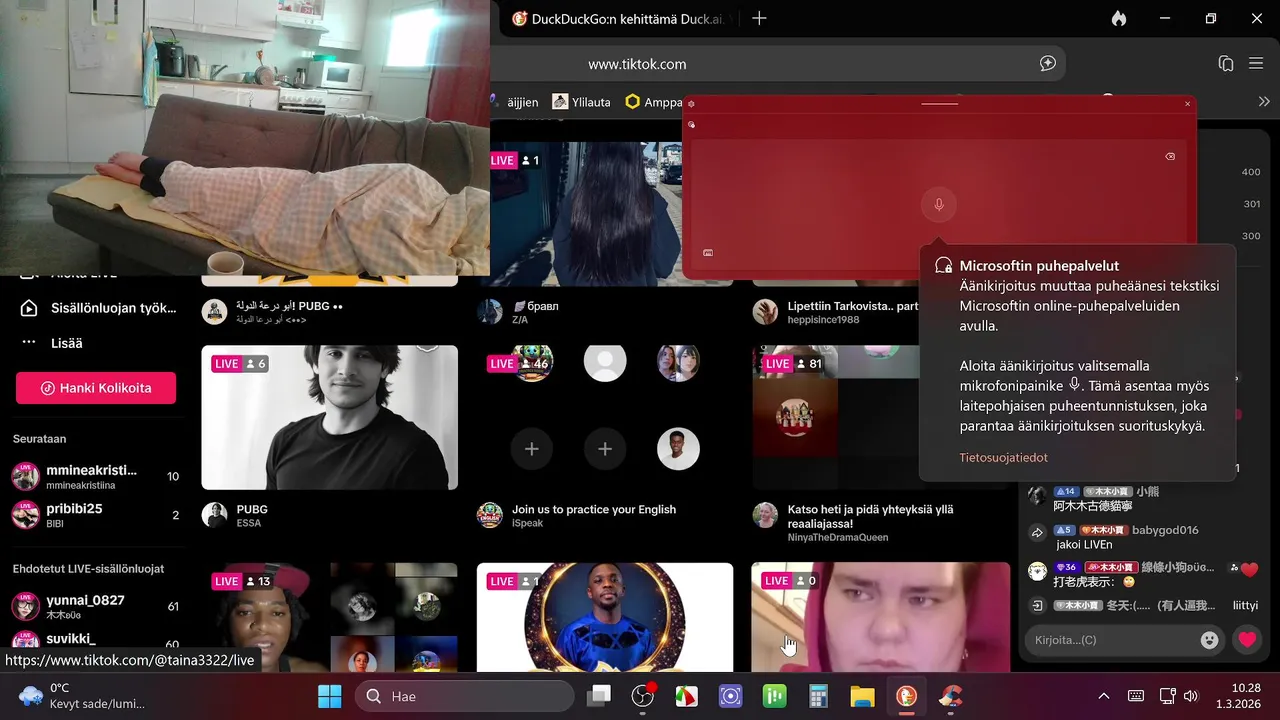Open heppisince1988 channel name

[x=823, y=319]
